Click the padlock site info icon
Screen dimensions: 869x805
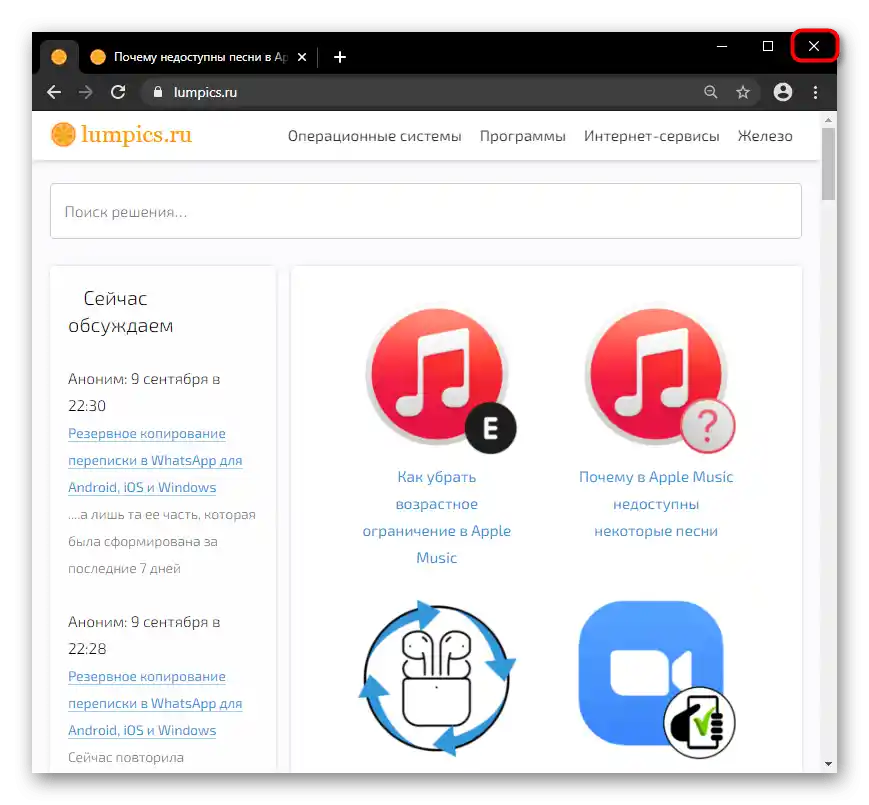158,92
